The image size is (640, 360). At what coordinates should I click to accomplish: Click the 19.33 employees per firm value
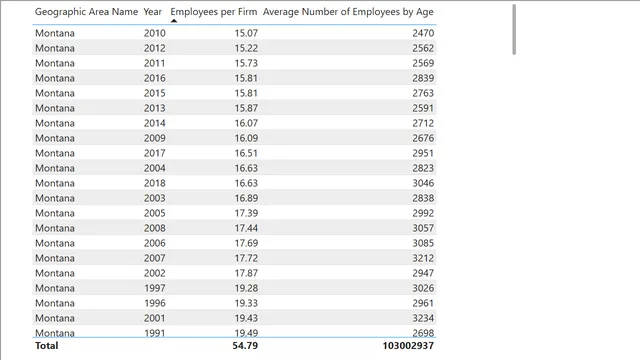246,303
